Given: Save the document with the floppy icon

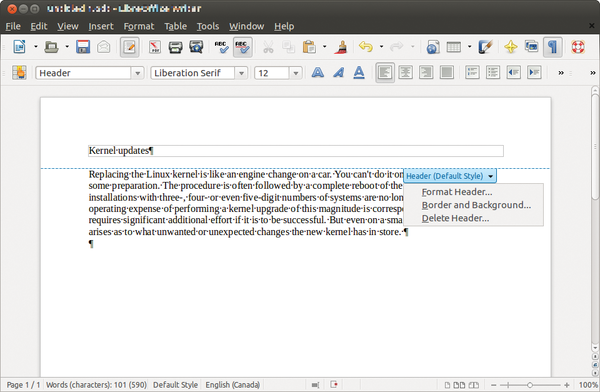Looking at the screenshot, I should click(83, 47).
